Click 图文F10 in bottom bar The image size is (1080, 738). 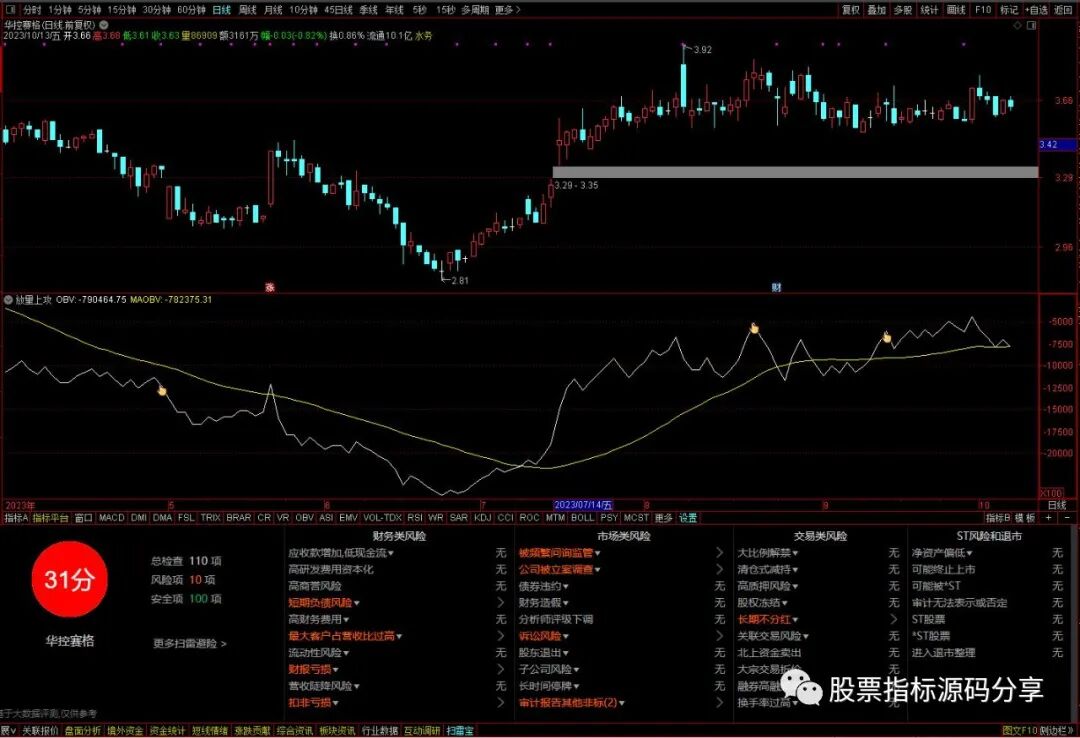click(x=1021, y=730)
